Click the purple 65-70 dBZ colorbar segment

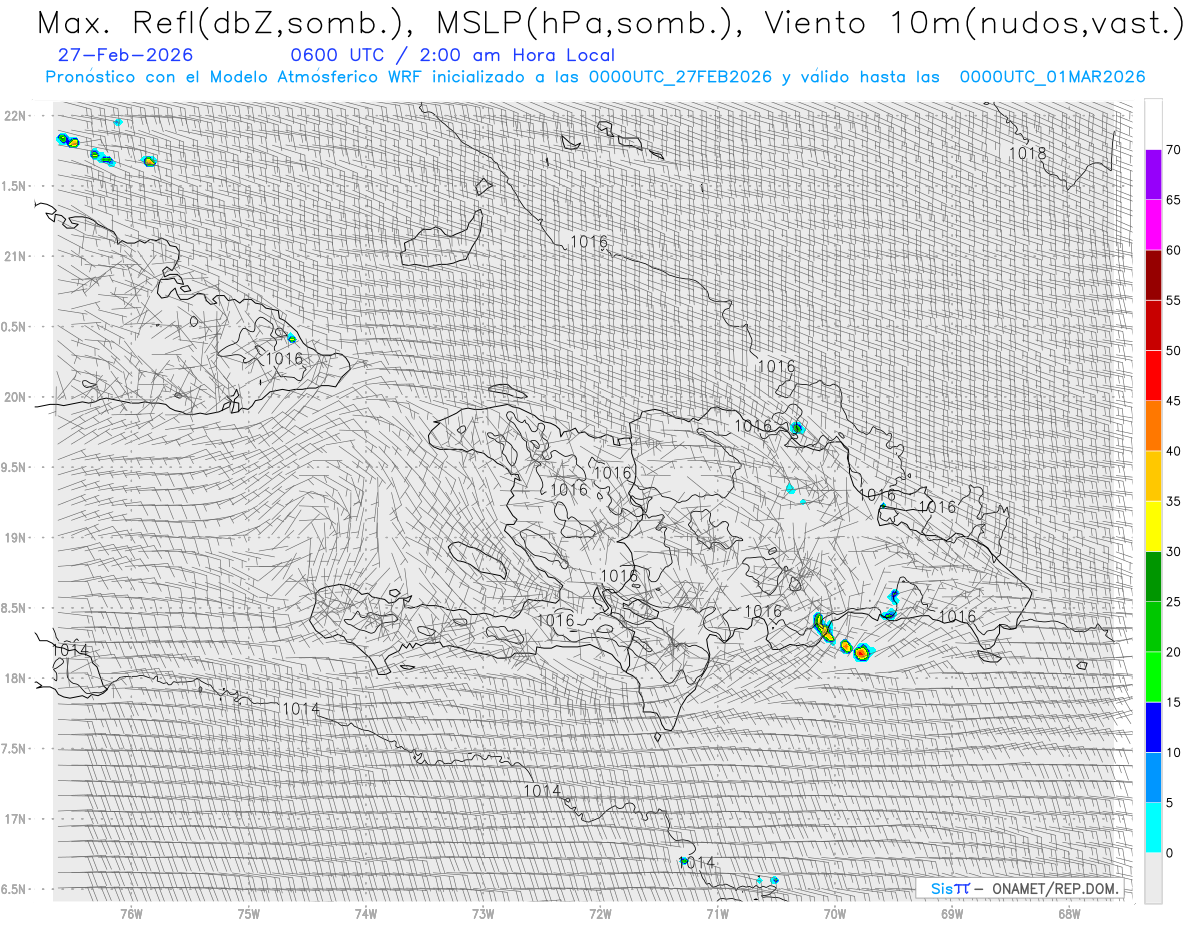coord(1153,175)
